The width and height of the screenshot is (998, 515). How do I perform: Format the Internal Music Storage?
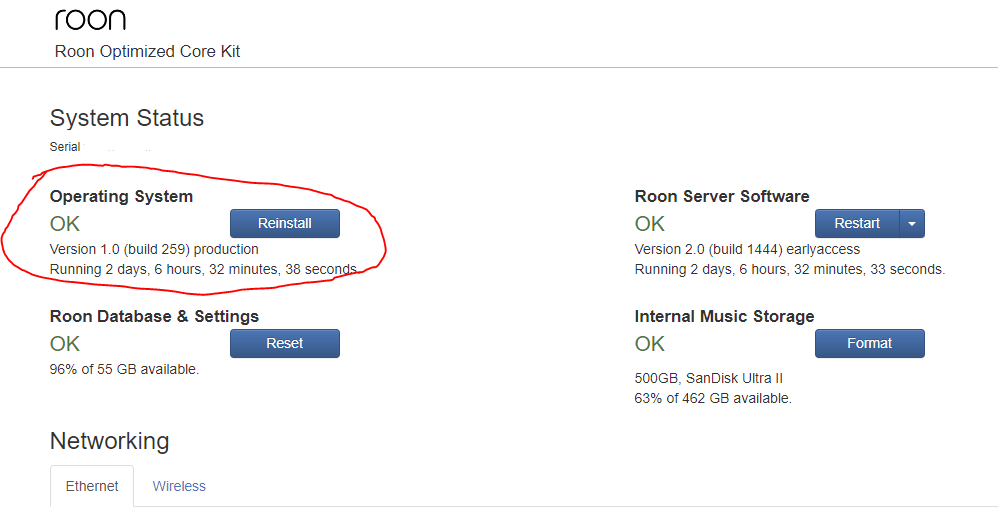869,343
